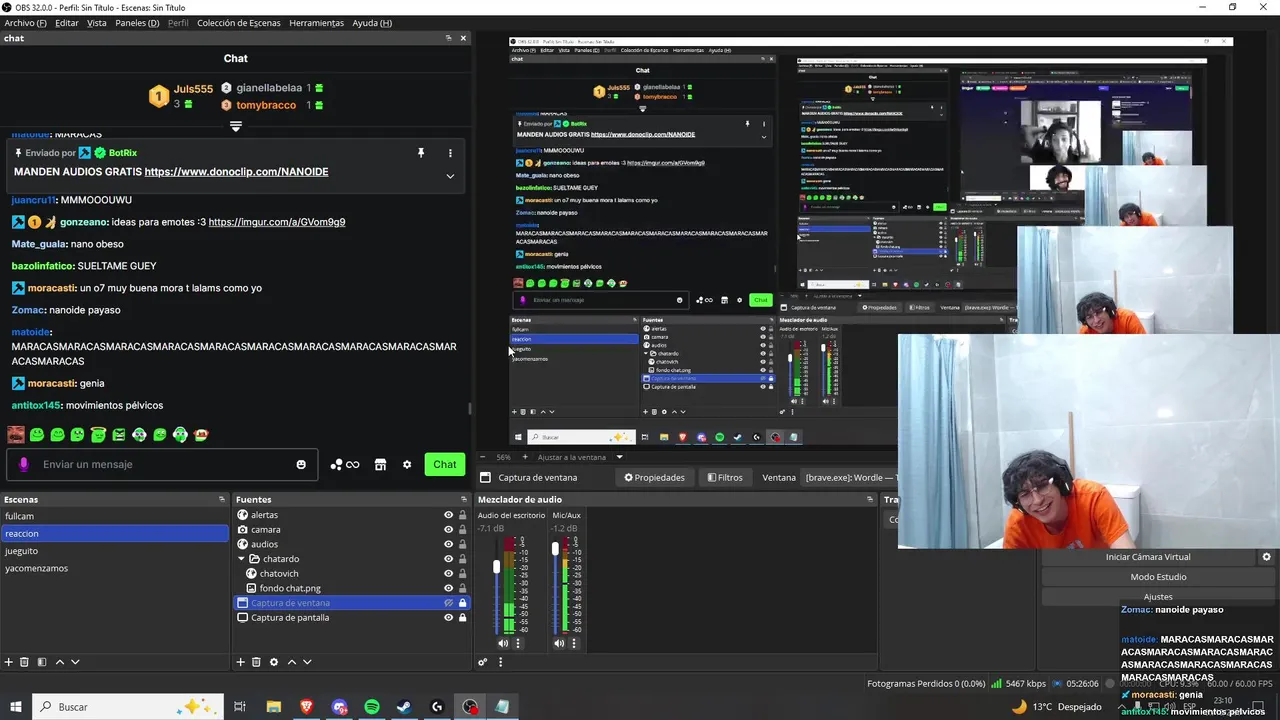1280x720 pixels.
Task: Open Colección de Escenas menu
Action: [239, 23]
